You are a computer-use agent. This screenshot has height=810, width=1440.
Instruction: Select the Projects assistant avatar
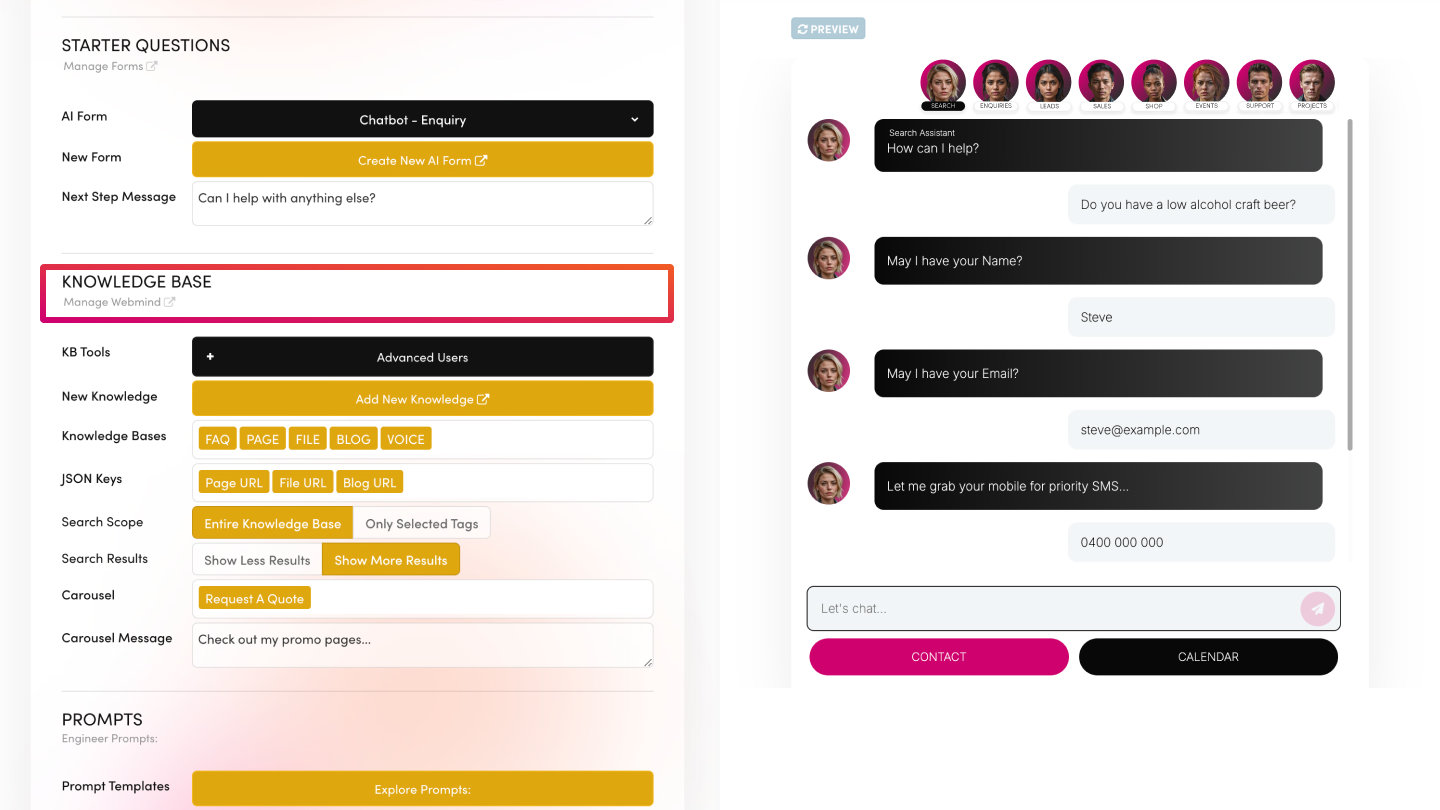(1312, 83)
